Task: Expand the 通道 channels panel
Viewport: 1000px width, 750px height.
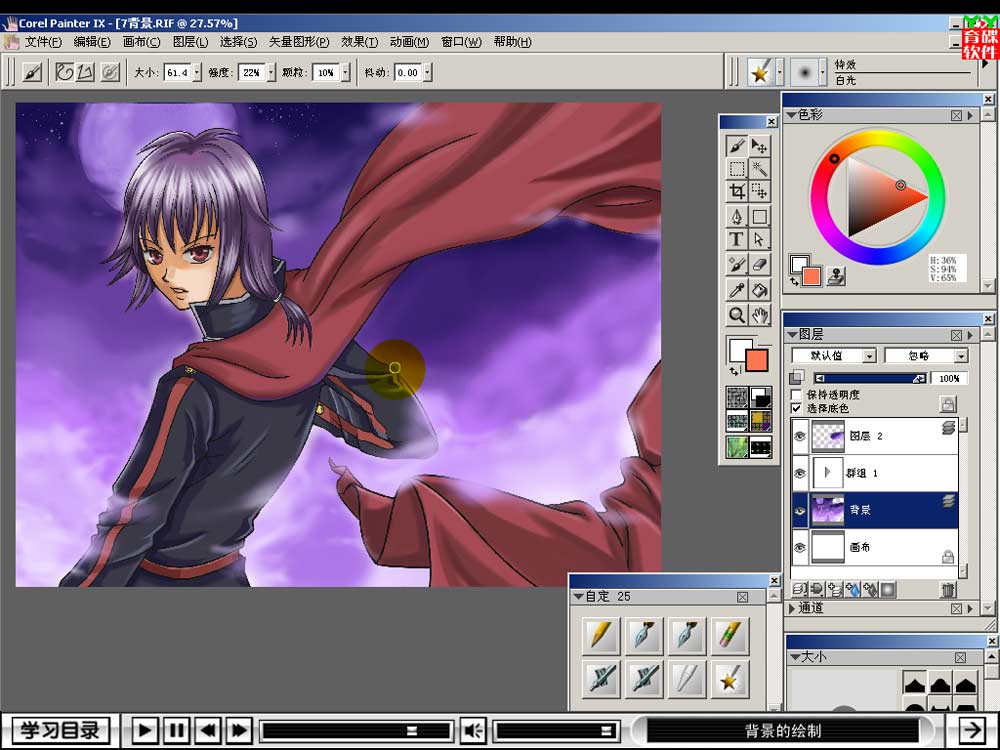Action: click(792, 608)
